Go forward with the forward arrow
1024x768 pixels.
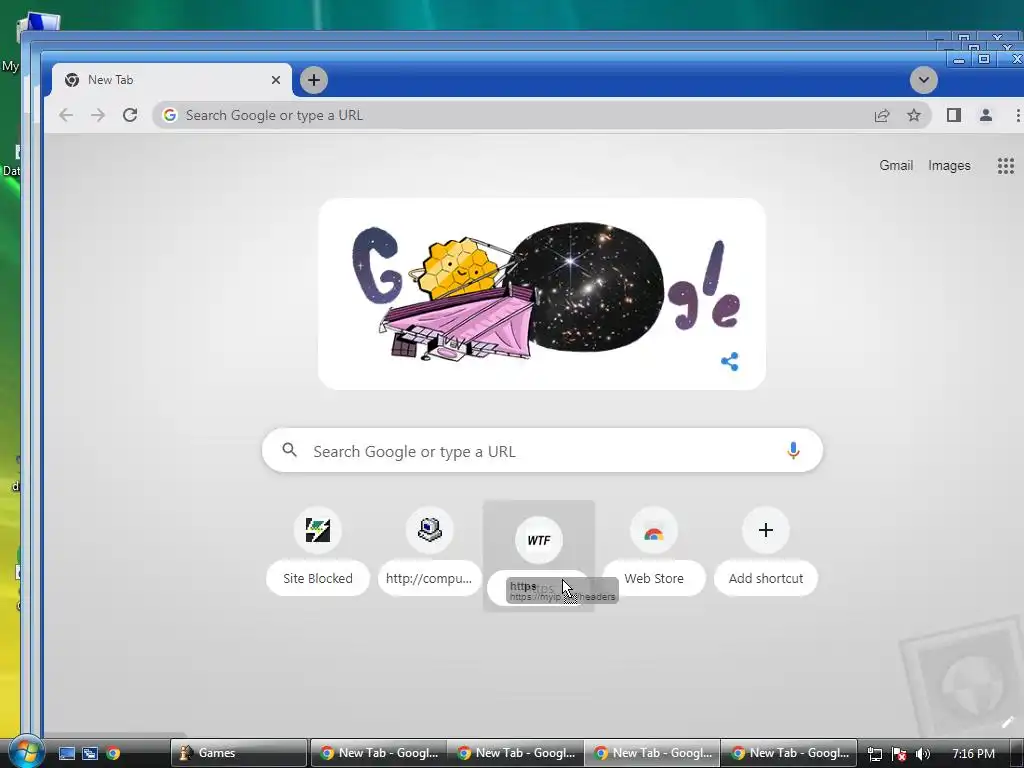pyautogui.click(x=98, y=115)
